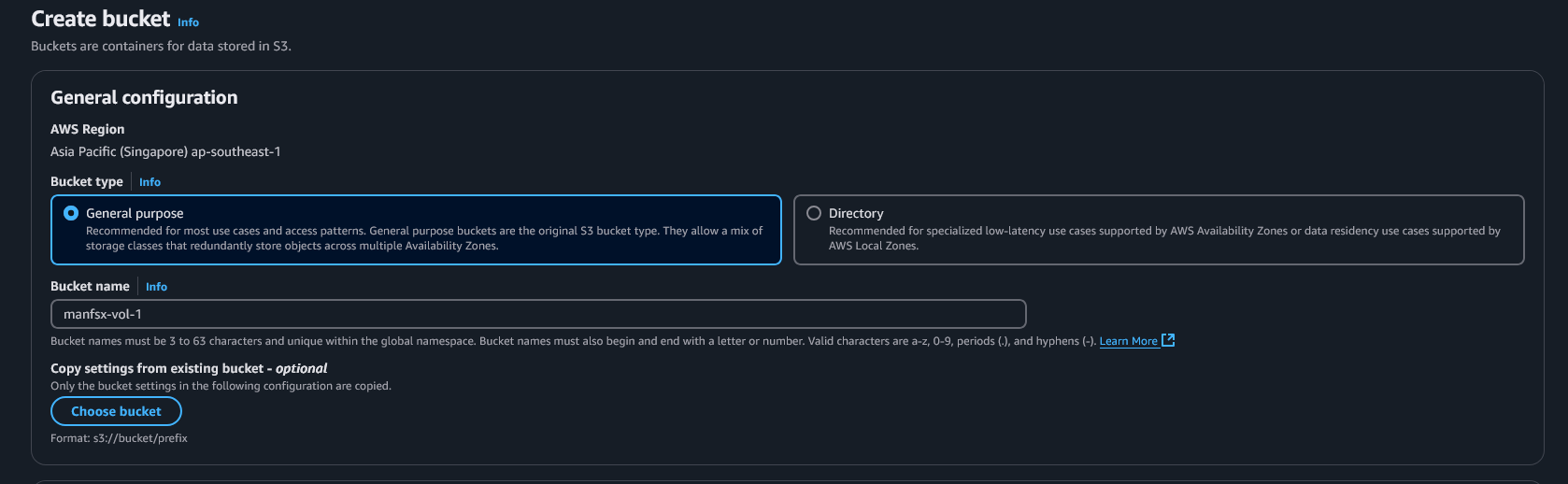Focus the bucket name field containing manfsx-vol-1

[538, 314]
